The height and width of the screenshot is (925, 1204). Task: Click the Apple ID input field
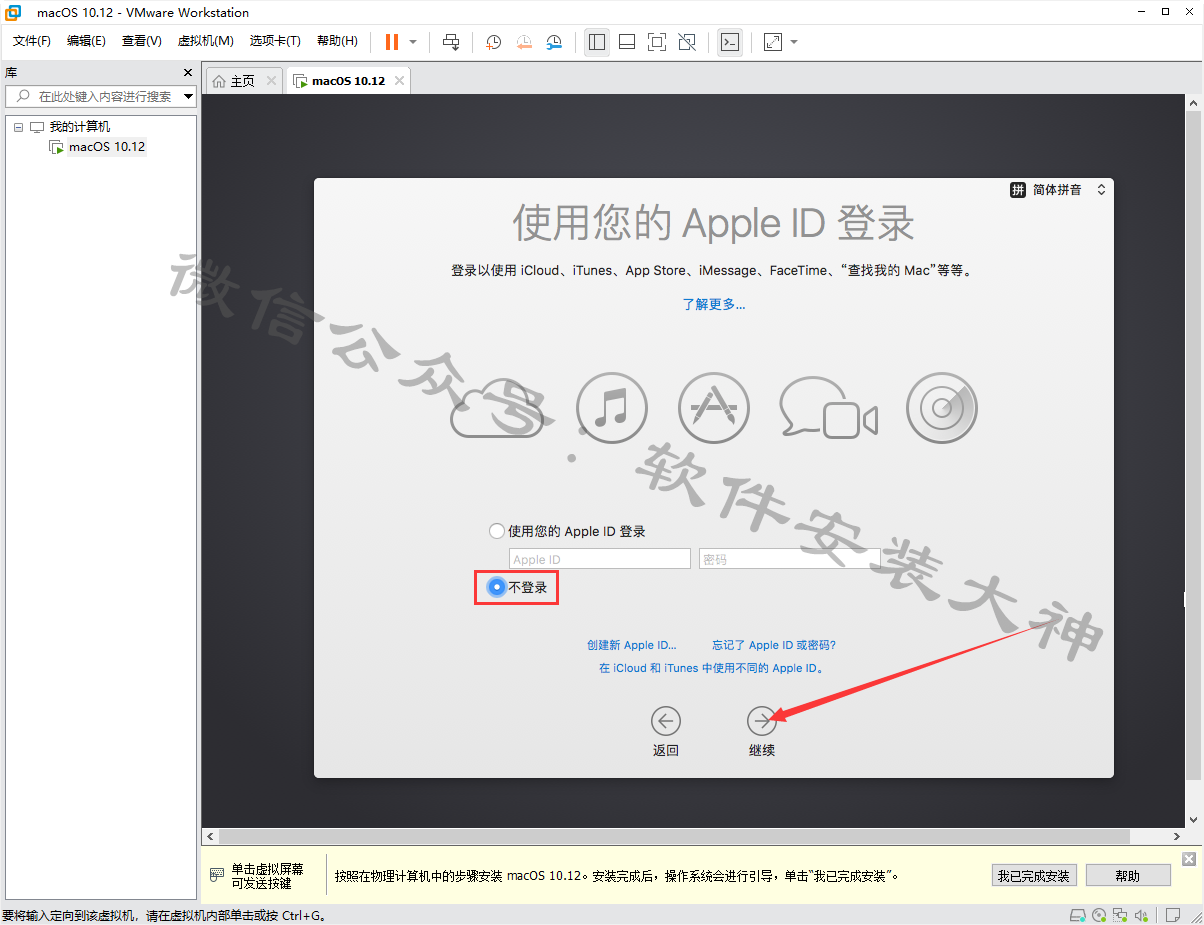pos(600,559)
